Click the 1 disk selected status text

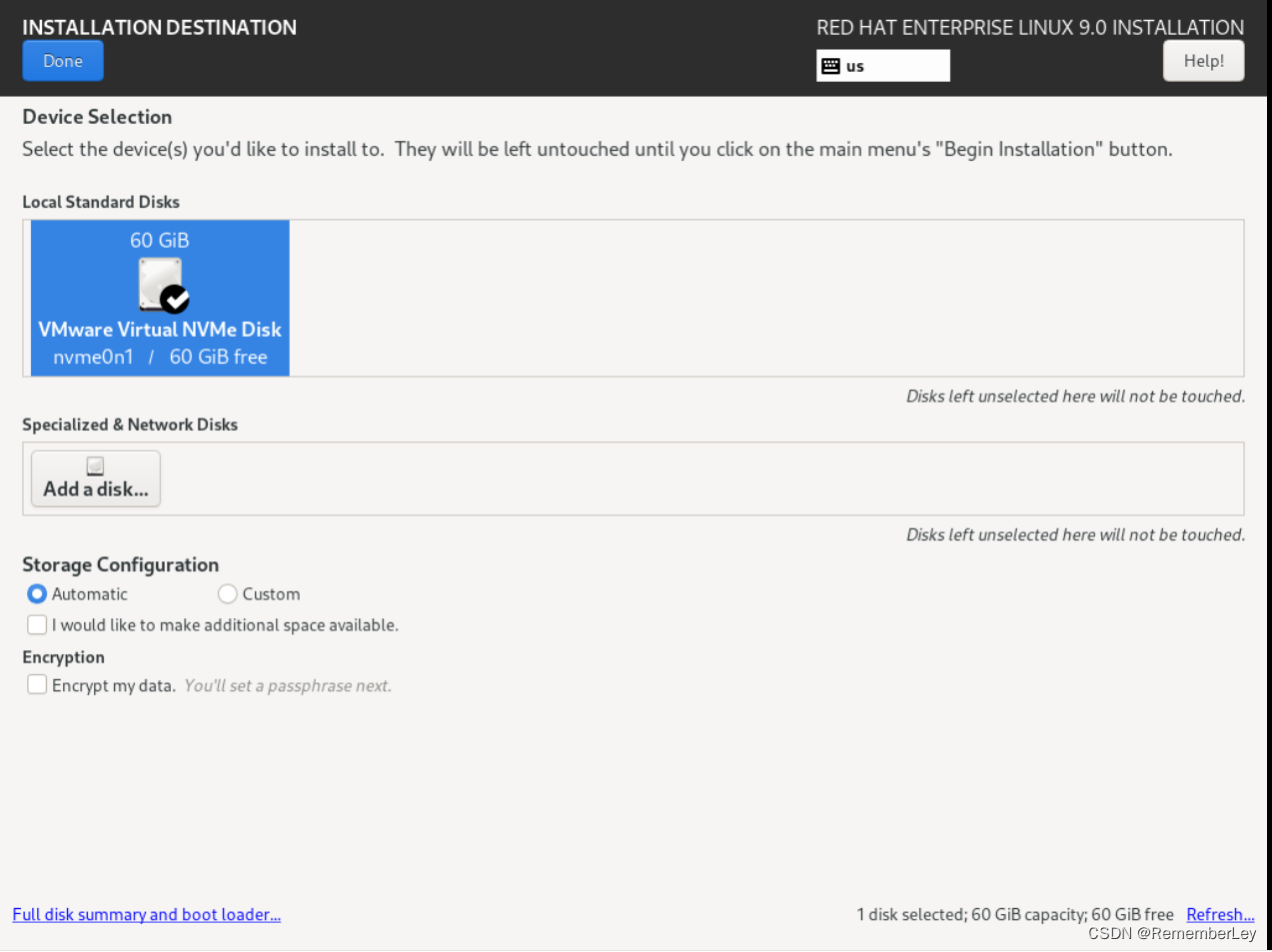pos(1015,914)
